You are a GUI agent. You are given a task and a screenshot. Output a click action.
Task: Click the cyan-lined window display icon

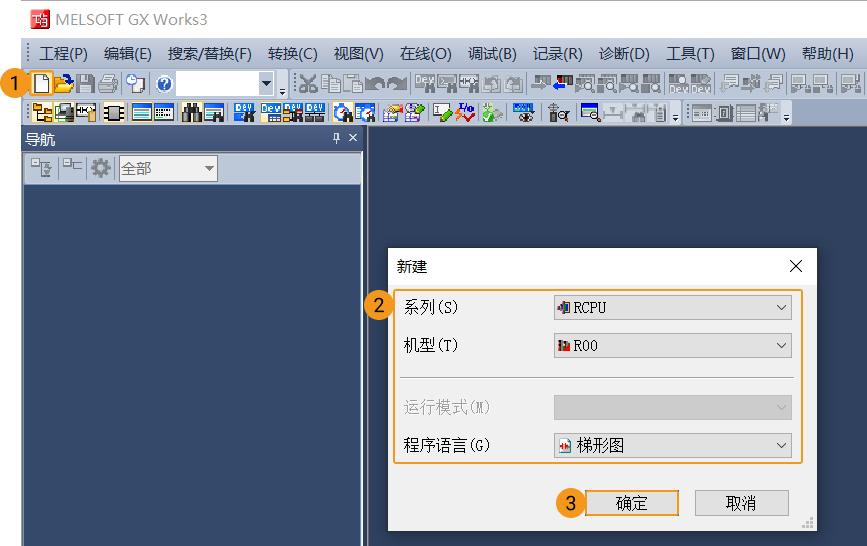click(142, 113)
